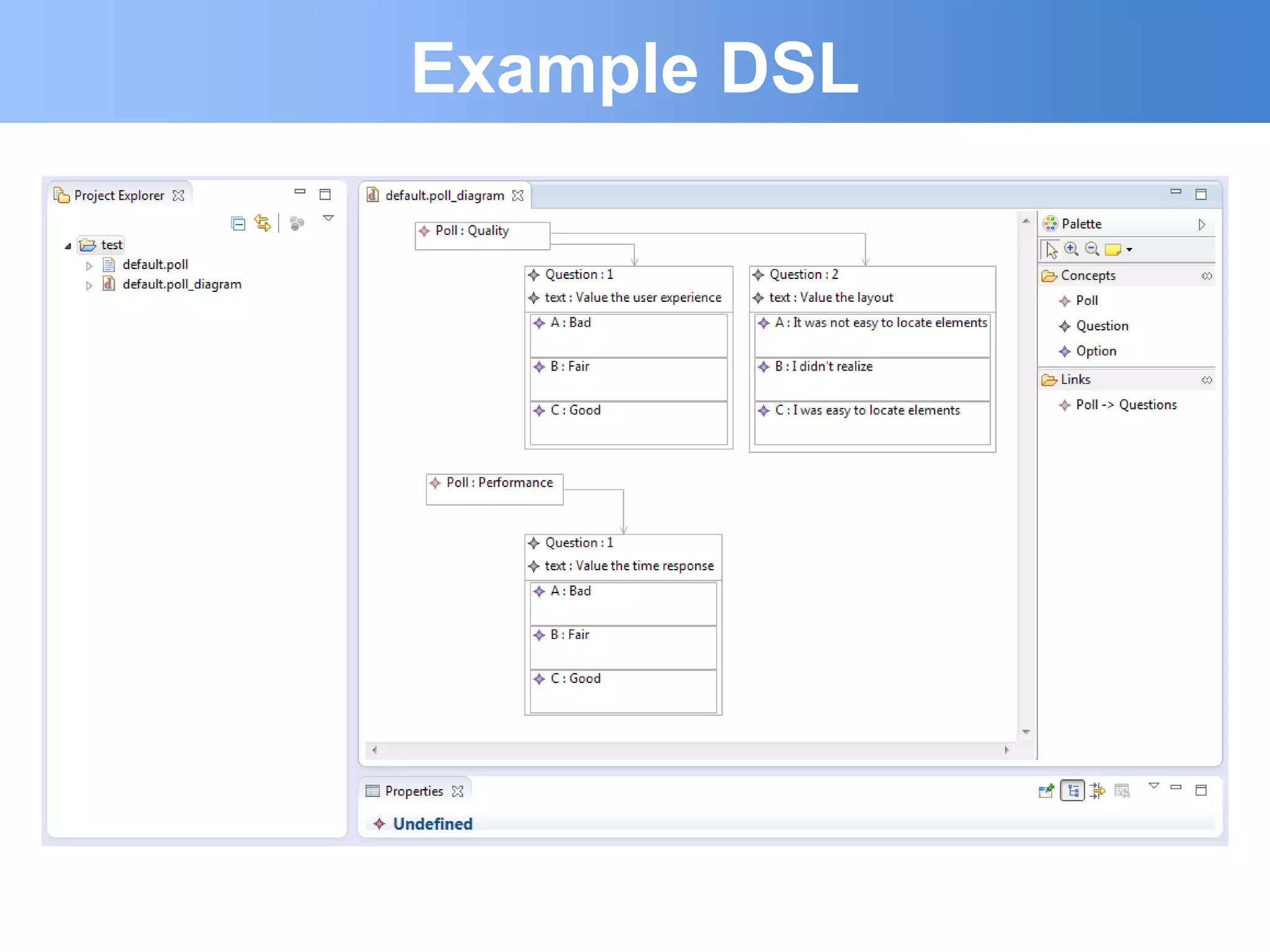Click horizontal scrollbar left arrow
Image resolution: width=1270 pixels, height=952 pixels.
375,750
